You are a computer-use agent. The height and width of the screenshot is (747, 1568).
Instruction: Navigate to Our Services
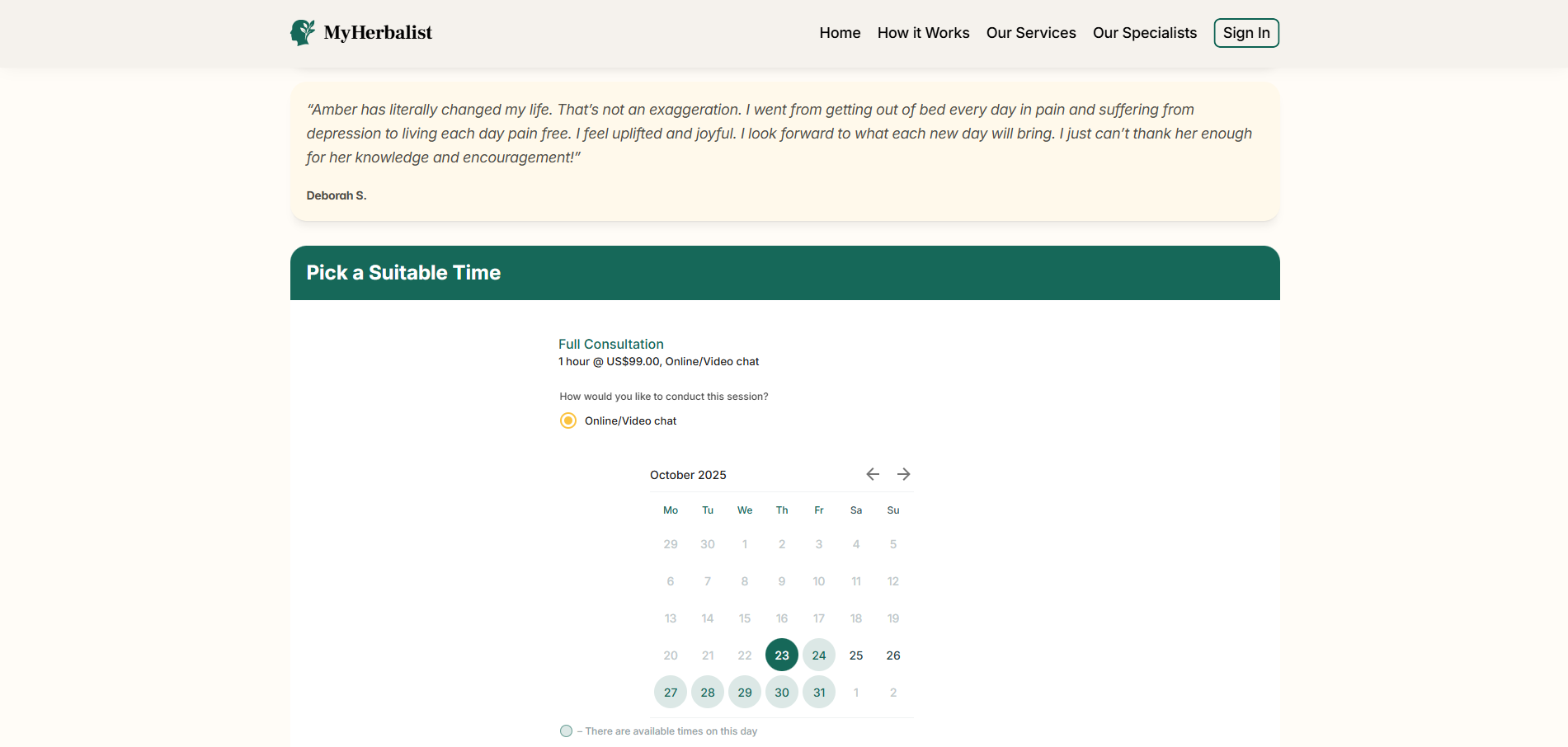point(1030,33)
